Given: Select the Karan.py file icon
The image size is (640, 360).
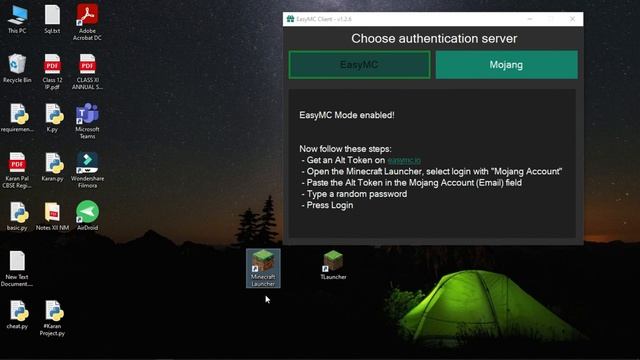Looking at the screenshot, I should point(52,167).
